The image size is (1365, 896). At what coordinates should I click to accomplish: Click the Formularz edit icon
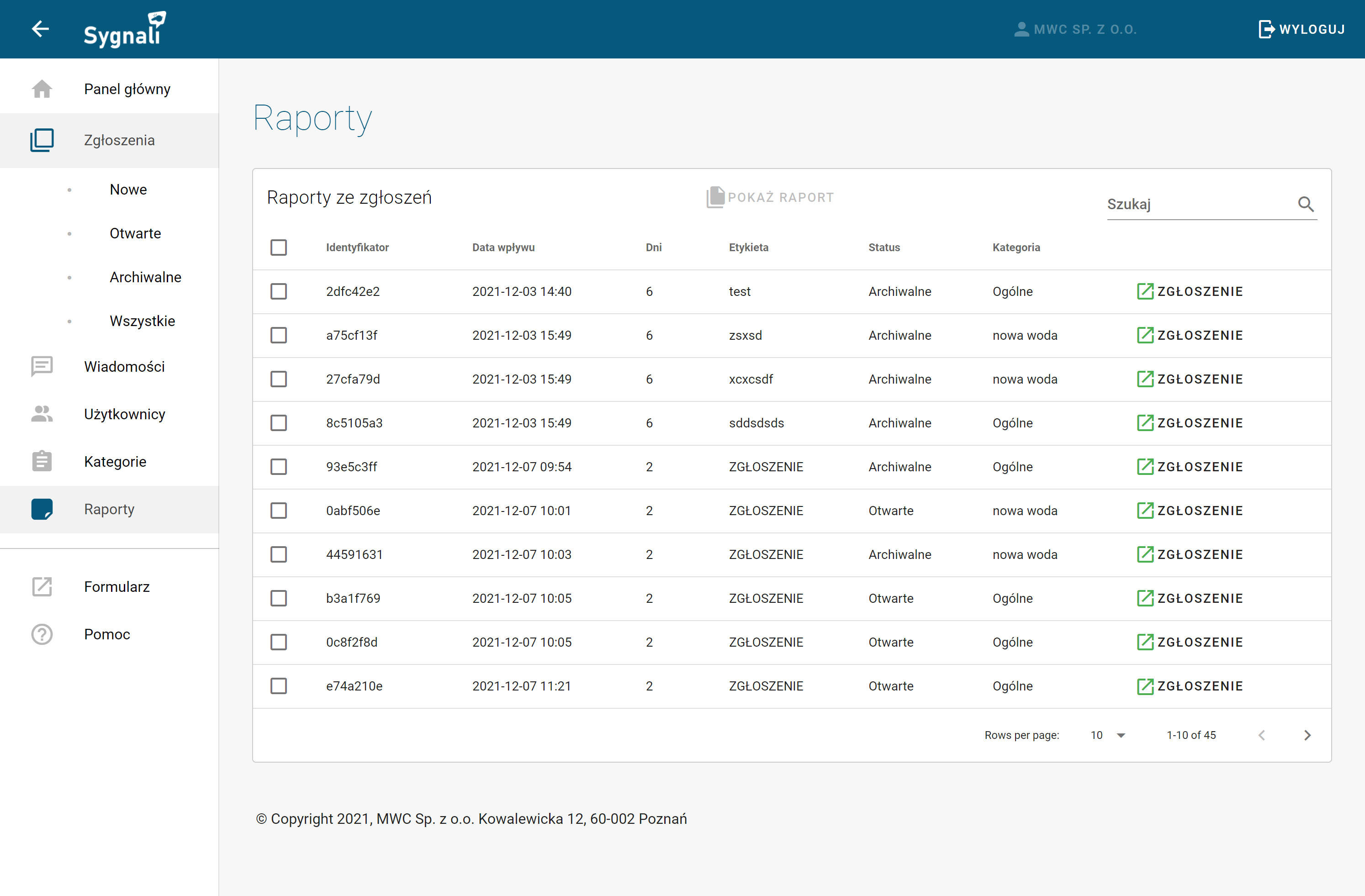[42, 586]
